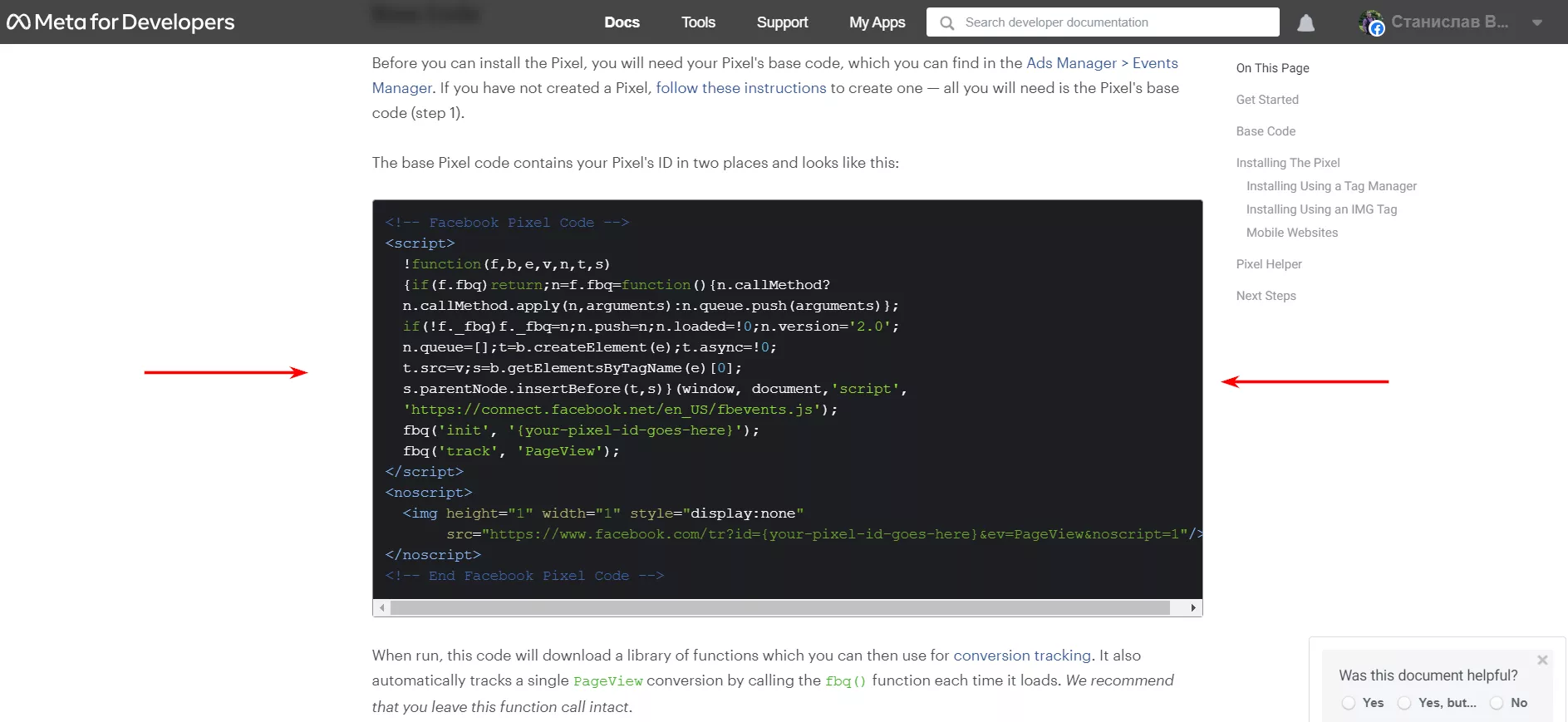Click the code block left scroll arrow

click(381, 608)
